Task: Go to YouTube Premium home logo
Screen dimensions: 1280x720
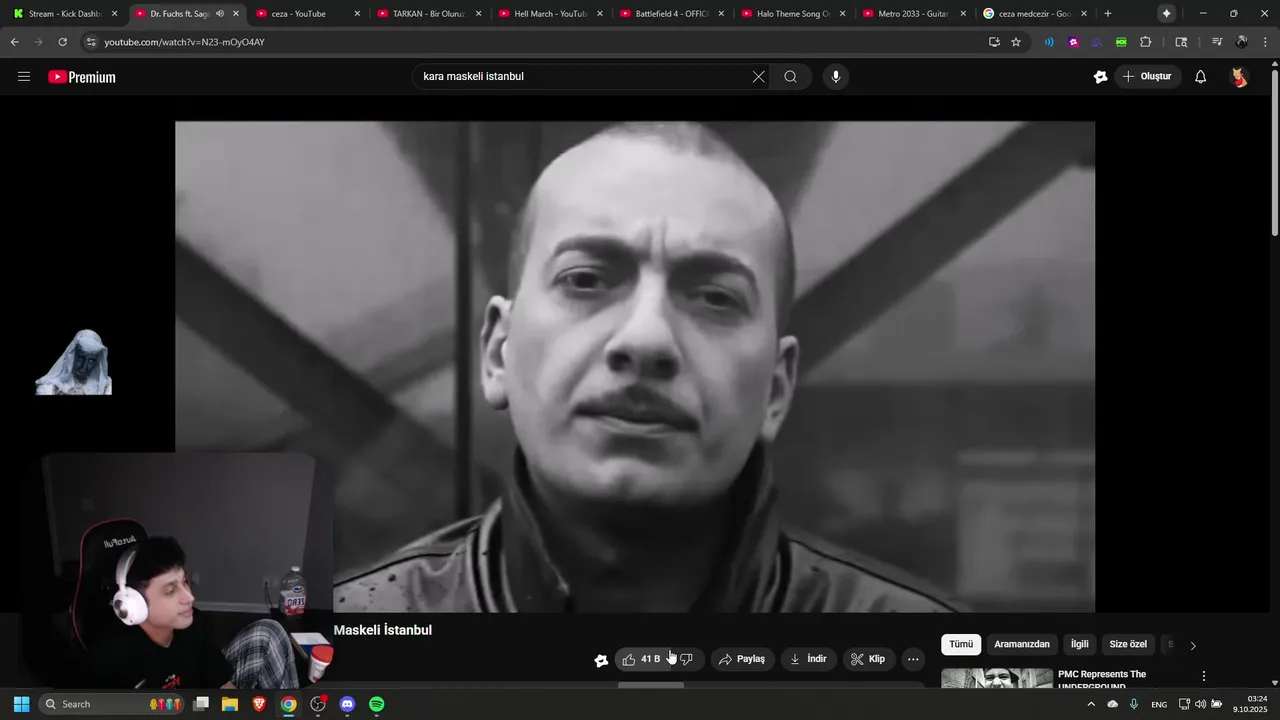Action: point(82,77)
